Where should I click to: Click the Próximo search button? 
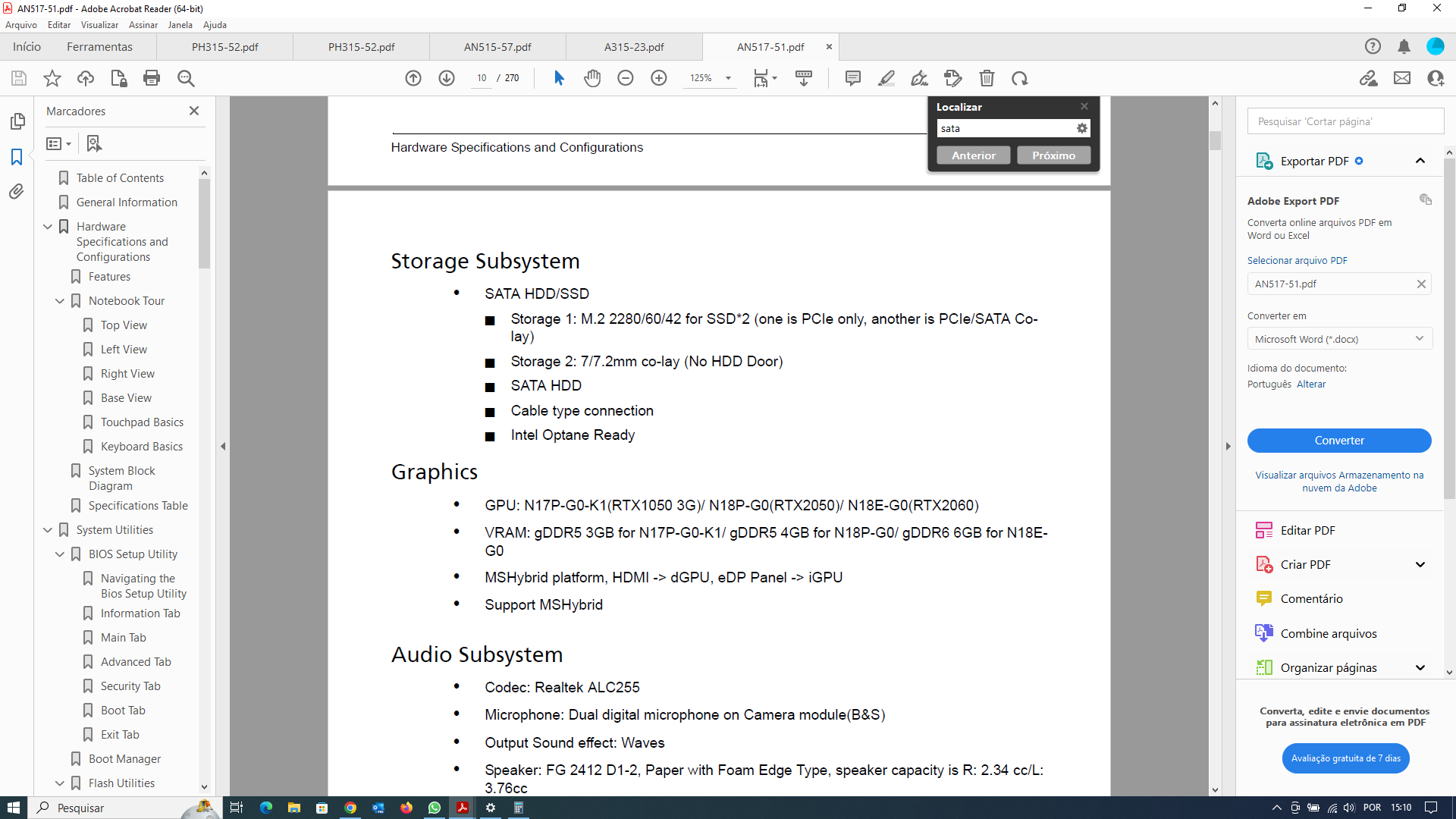pyautogui.click(x=1053, y=155)
